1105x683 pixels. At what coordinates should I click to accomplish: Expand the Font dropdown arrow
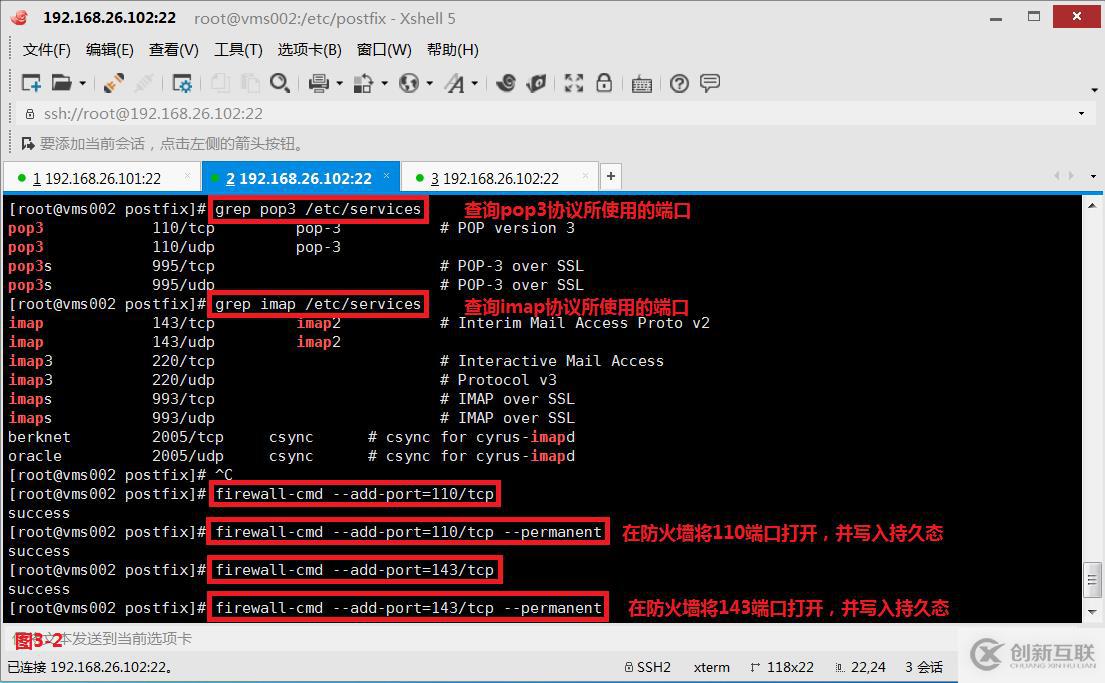tap(475, 84)
